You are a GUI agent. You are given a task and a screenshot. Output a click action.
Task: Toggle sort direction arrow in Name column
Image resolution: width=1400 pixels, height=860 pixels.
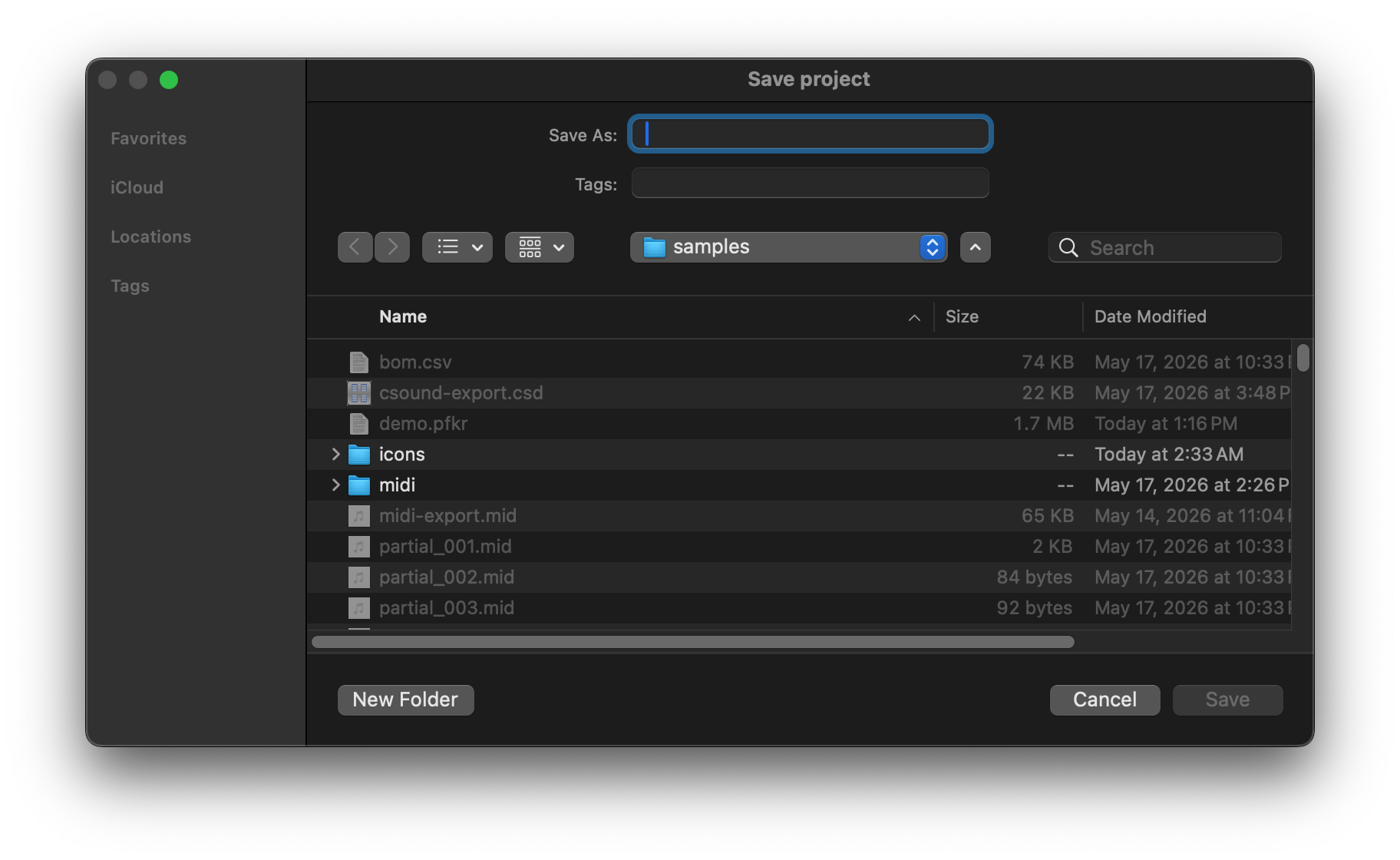tap(914, 317)
